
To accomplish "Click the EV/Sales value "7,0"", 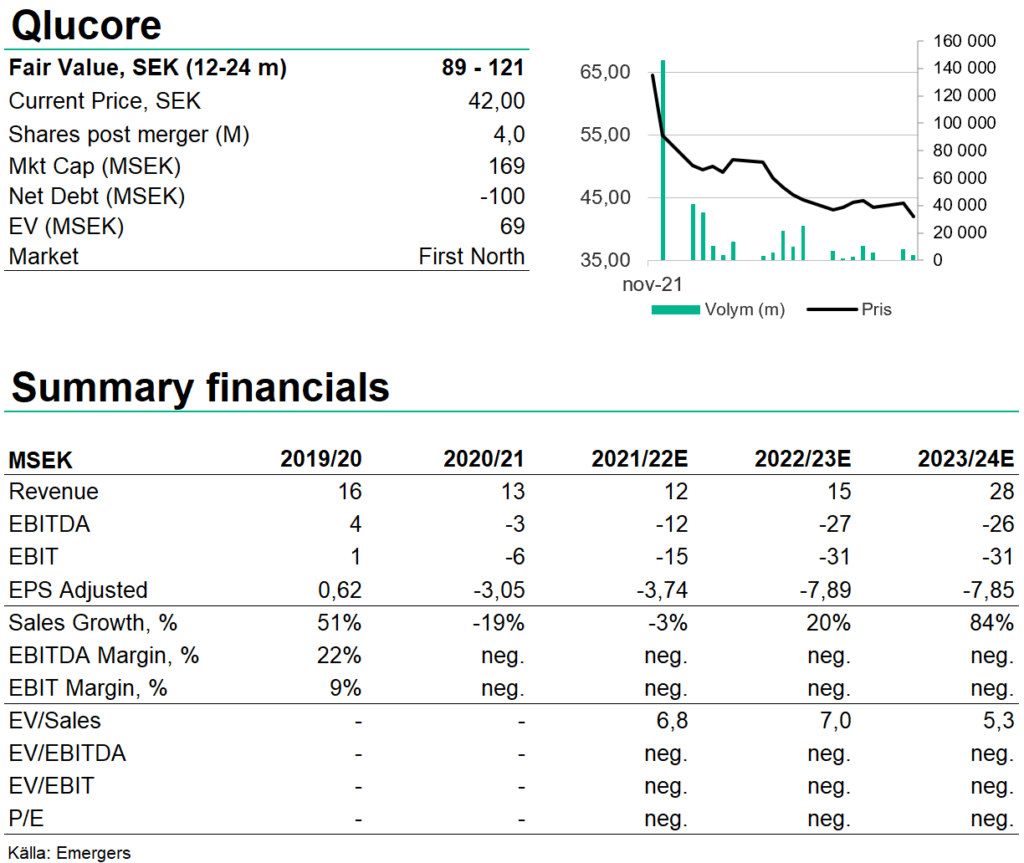I will pyautogui.click(x=835, y=721).
